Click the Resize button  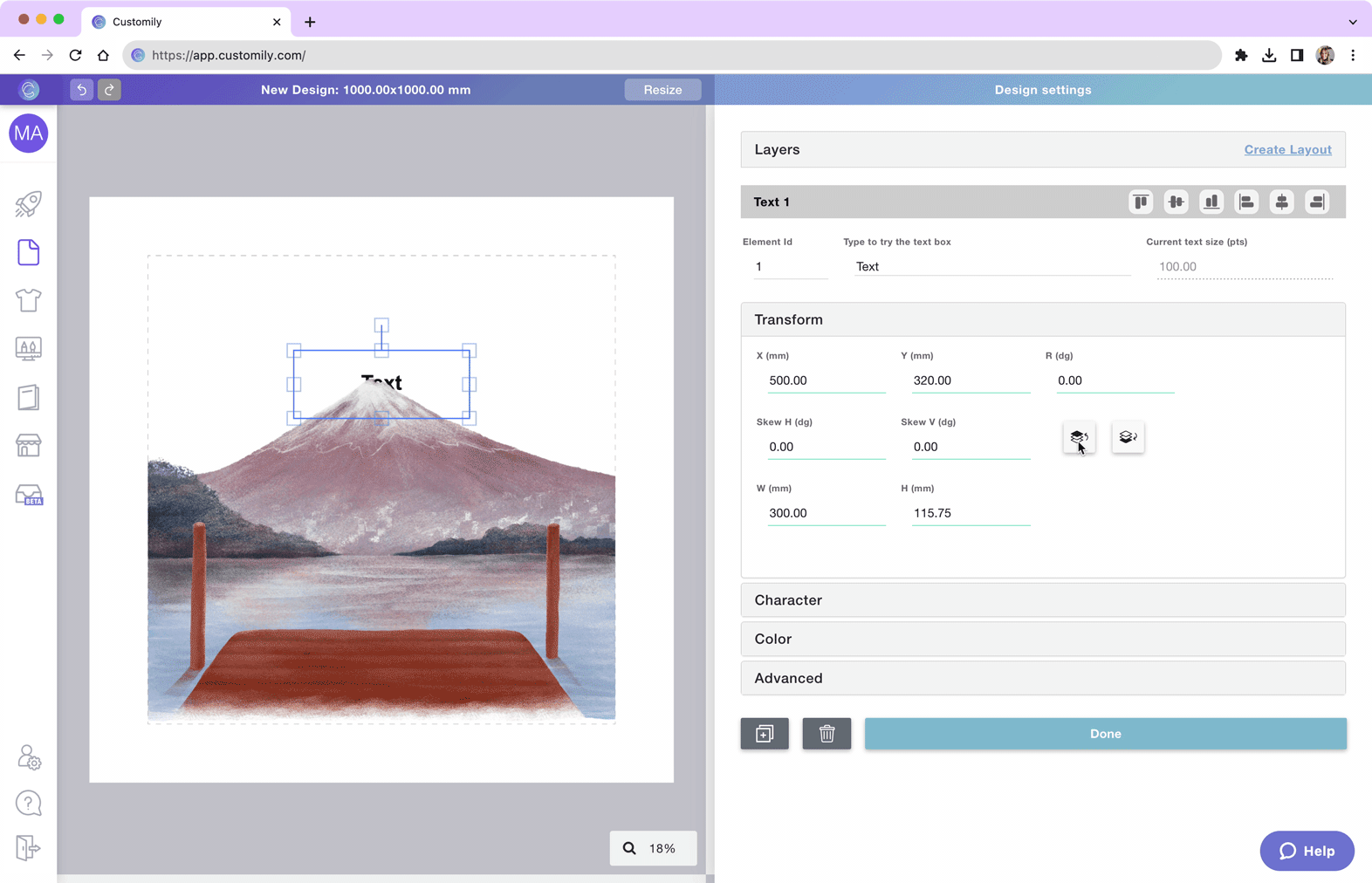(x=662, y=90)
